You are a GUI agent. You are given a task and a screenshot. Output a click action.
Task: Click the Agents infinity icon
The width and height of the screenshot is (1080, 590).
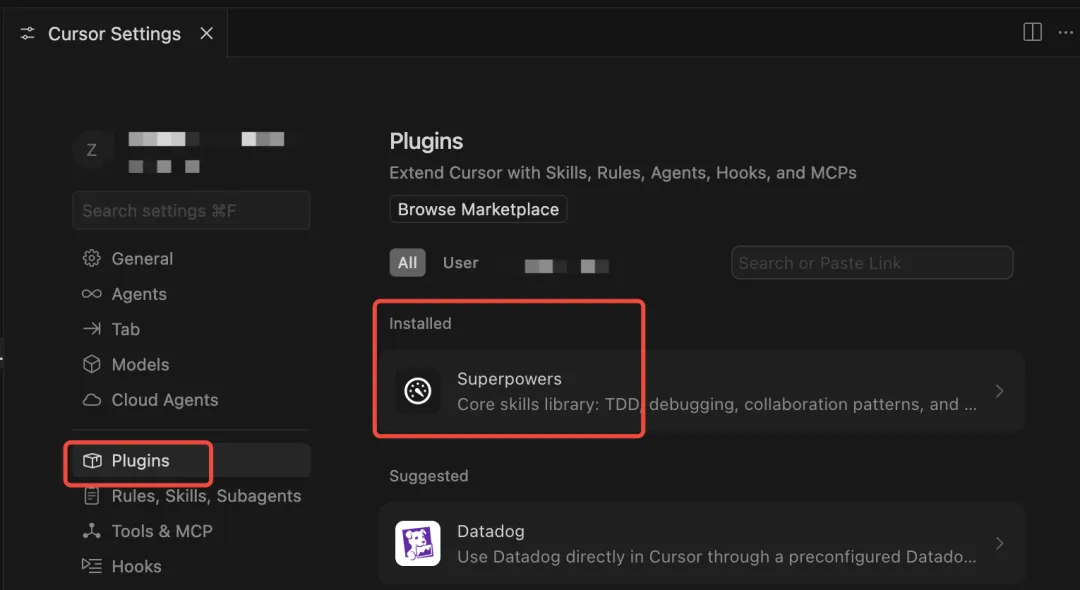point(92,294)
